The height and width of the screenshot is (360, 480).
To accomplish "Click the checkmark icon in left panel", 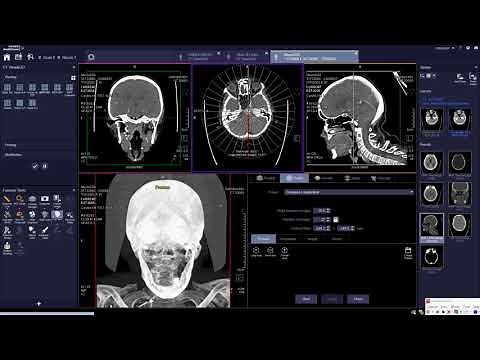I will (35, 166).
